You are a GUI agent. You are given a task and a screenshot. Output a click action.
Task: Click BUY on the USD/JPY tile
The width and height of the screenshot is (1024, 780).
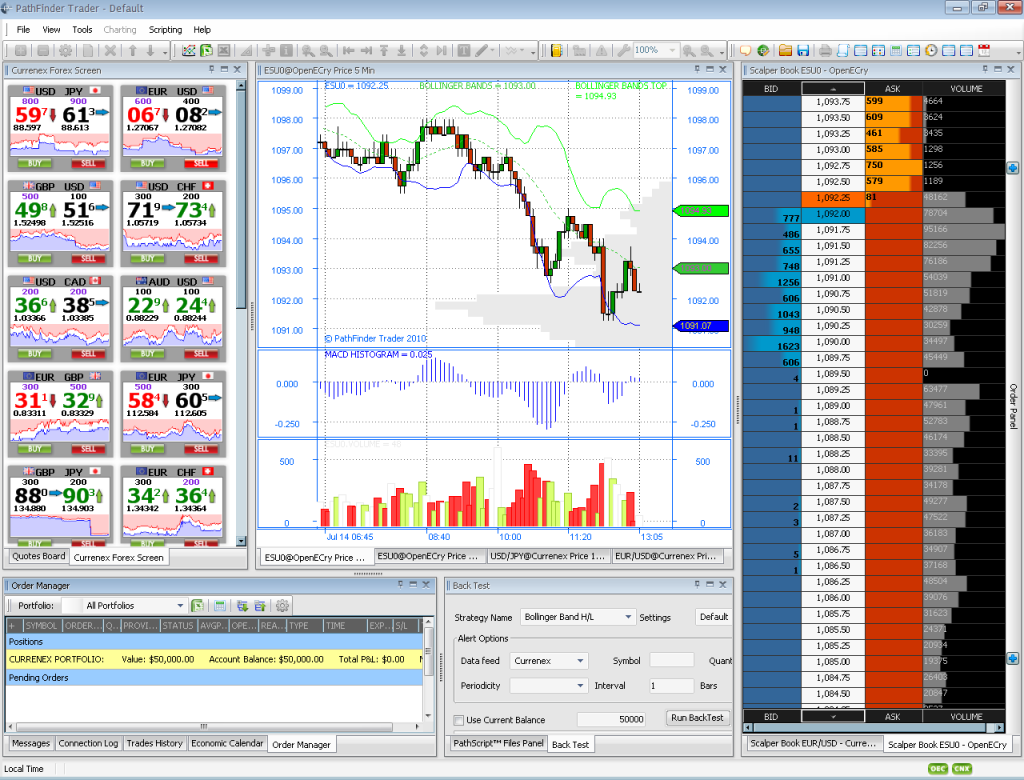pyautogui.click(x=35, y=163)
